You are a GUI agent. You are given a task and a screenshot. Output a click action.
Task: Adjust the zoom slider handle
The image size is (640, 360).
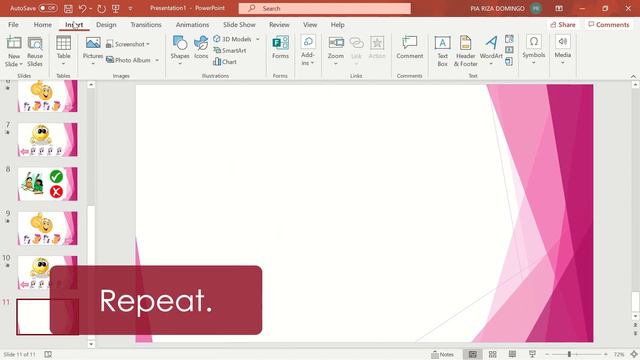(569, 354)
